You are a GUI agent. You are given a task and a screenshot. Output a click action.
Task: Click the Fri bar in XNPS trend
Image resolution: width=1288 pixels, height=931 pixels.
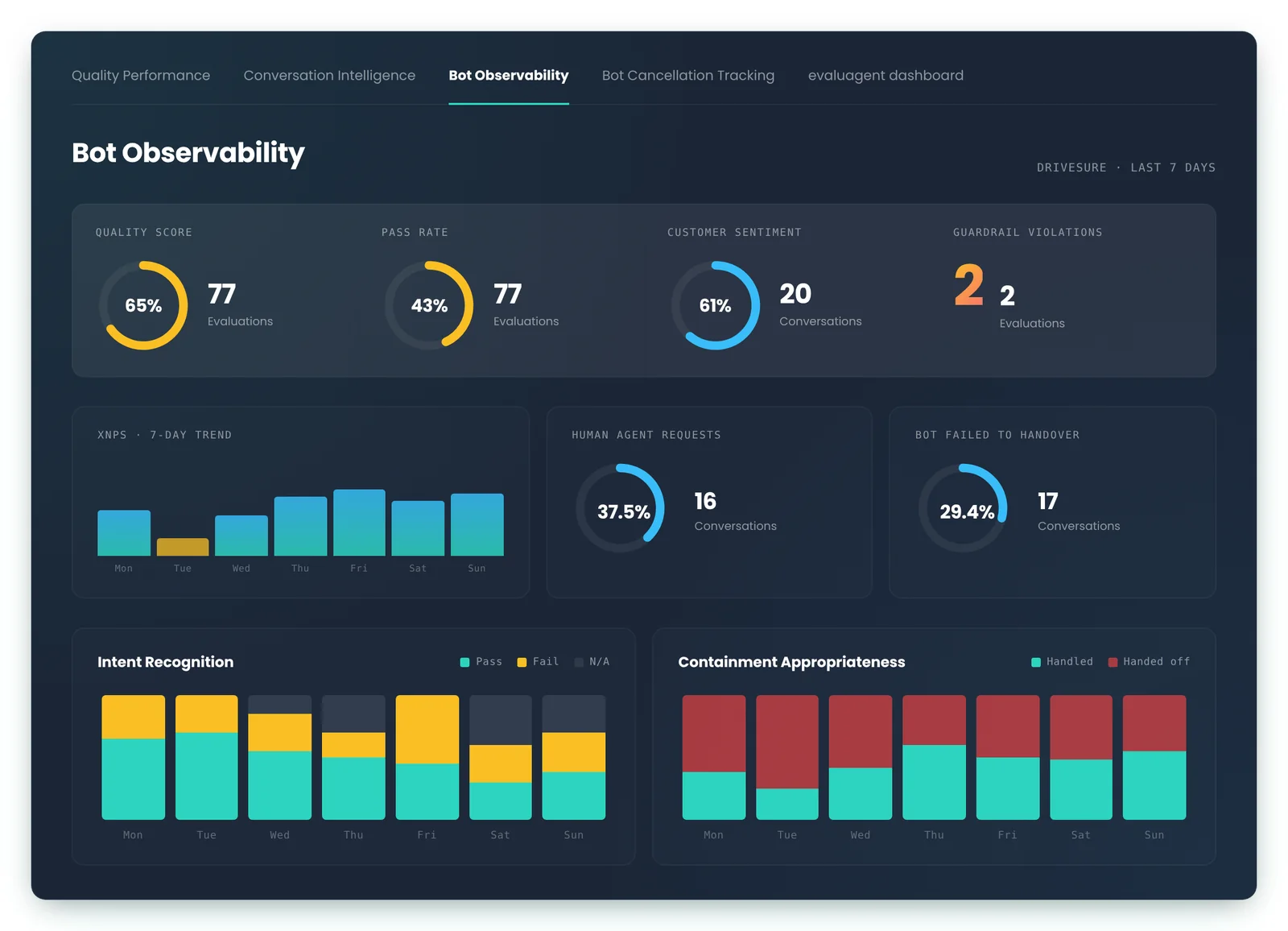(359, 523)
